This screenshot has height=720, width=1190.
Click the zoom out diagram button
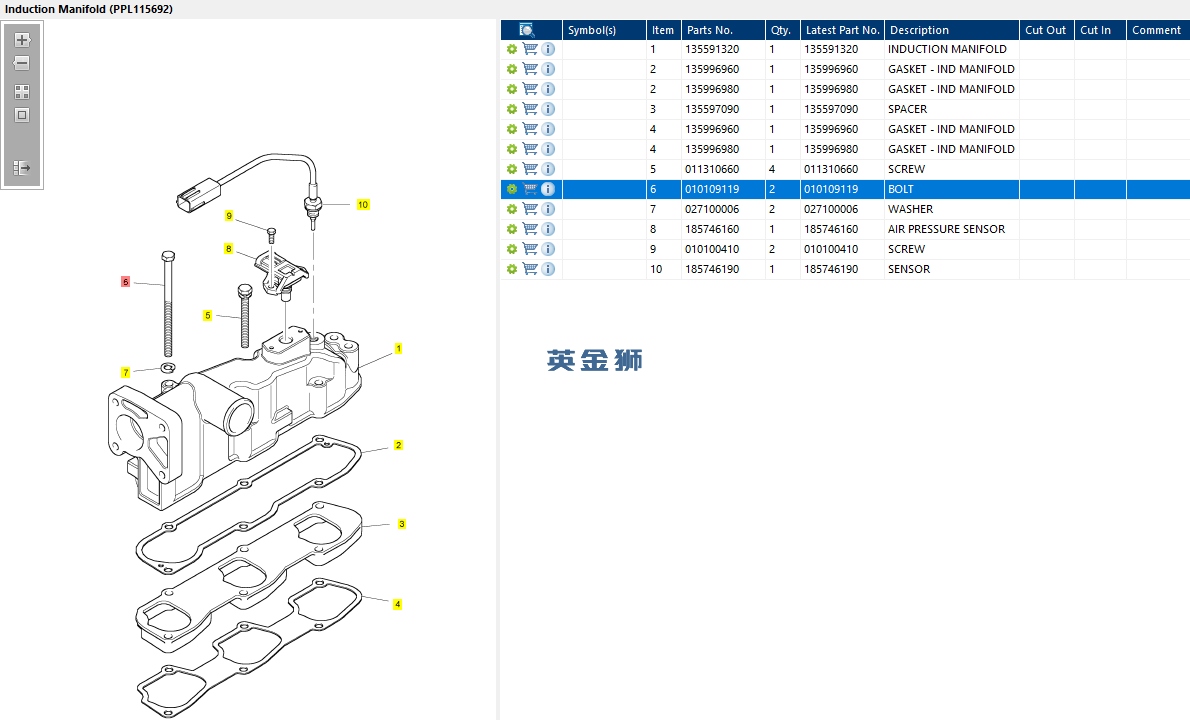click(22, 63)
